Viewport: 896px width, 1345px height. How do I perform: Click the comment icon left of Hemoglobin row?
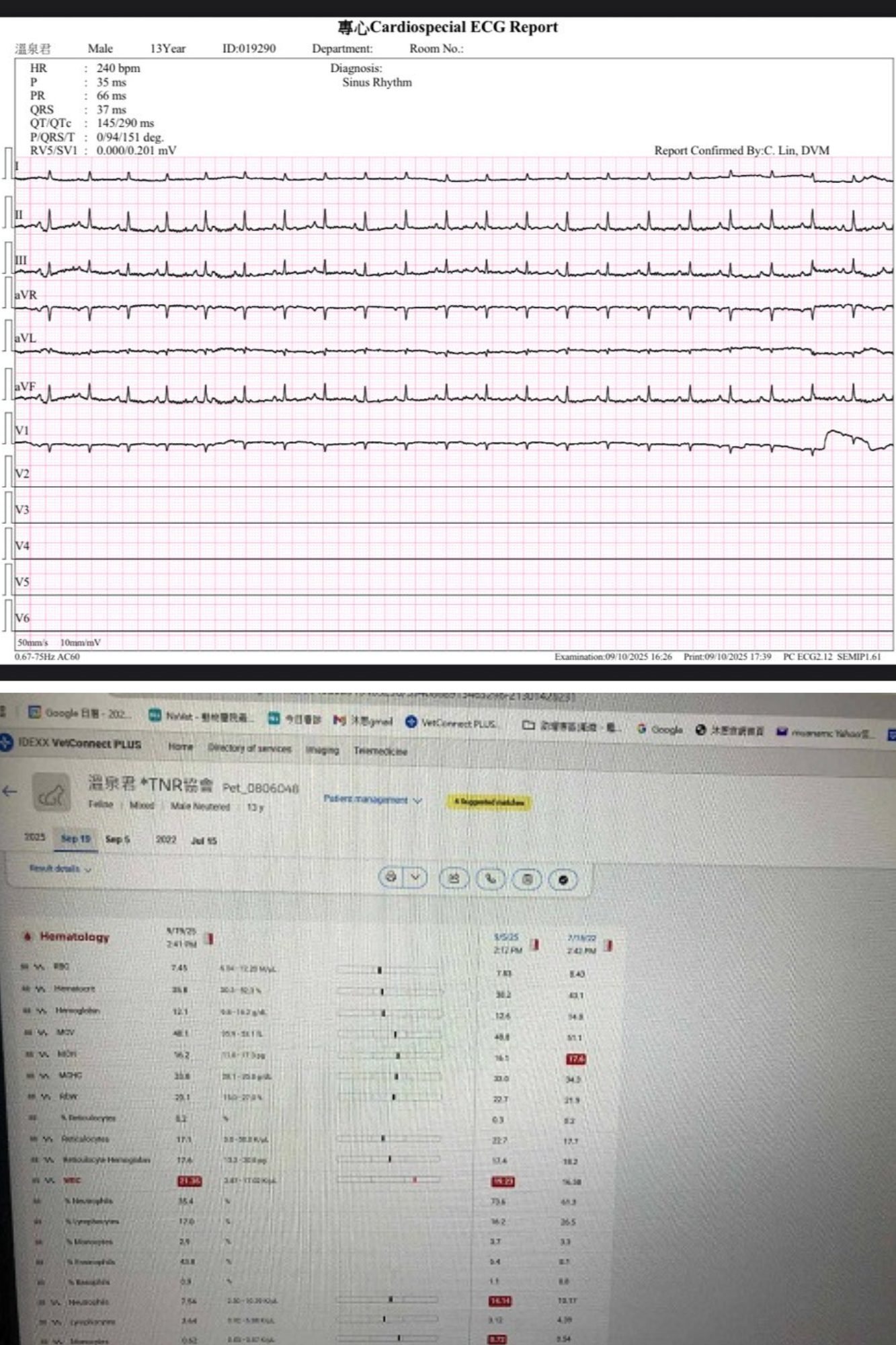(26, 1011)
